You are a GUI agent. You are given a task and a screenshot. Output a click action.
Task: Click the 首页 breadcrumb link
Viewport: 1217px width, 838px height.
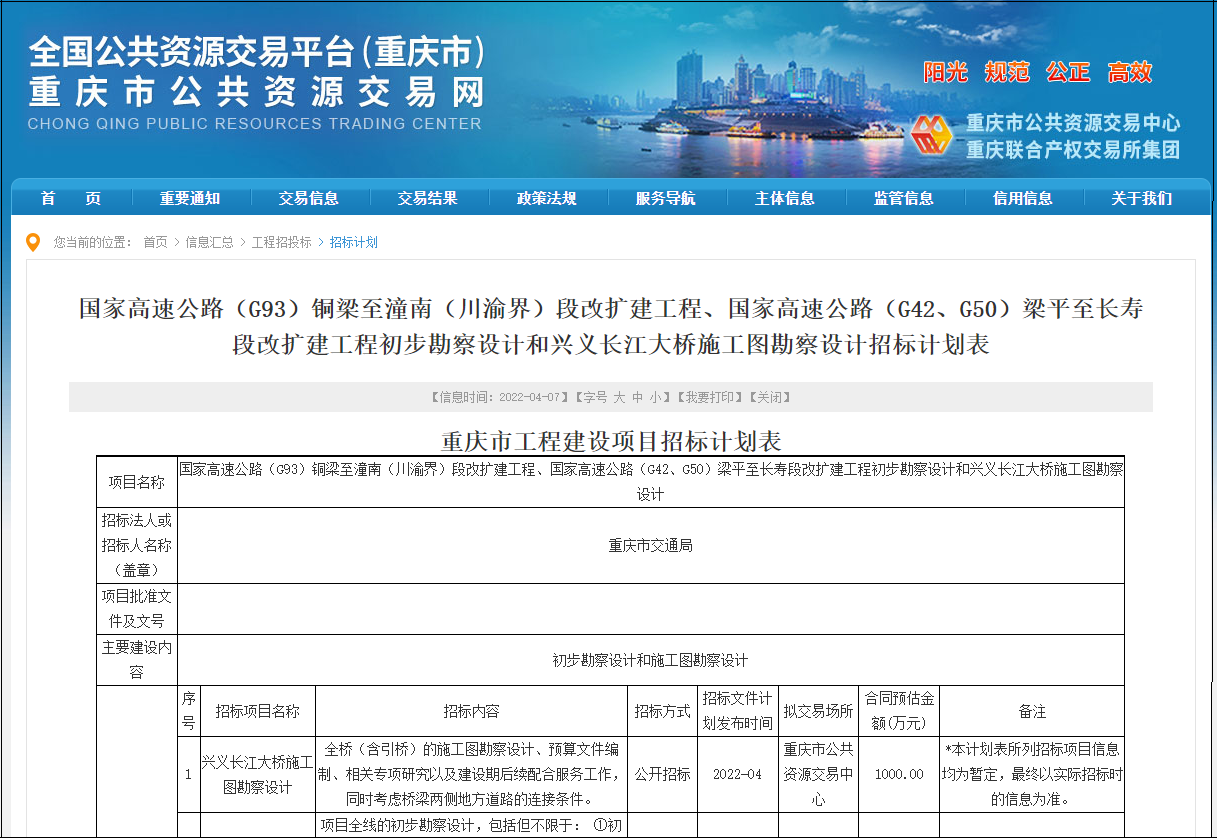click(x=155, y=242)
